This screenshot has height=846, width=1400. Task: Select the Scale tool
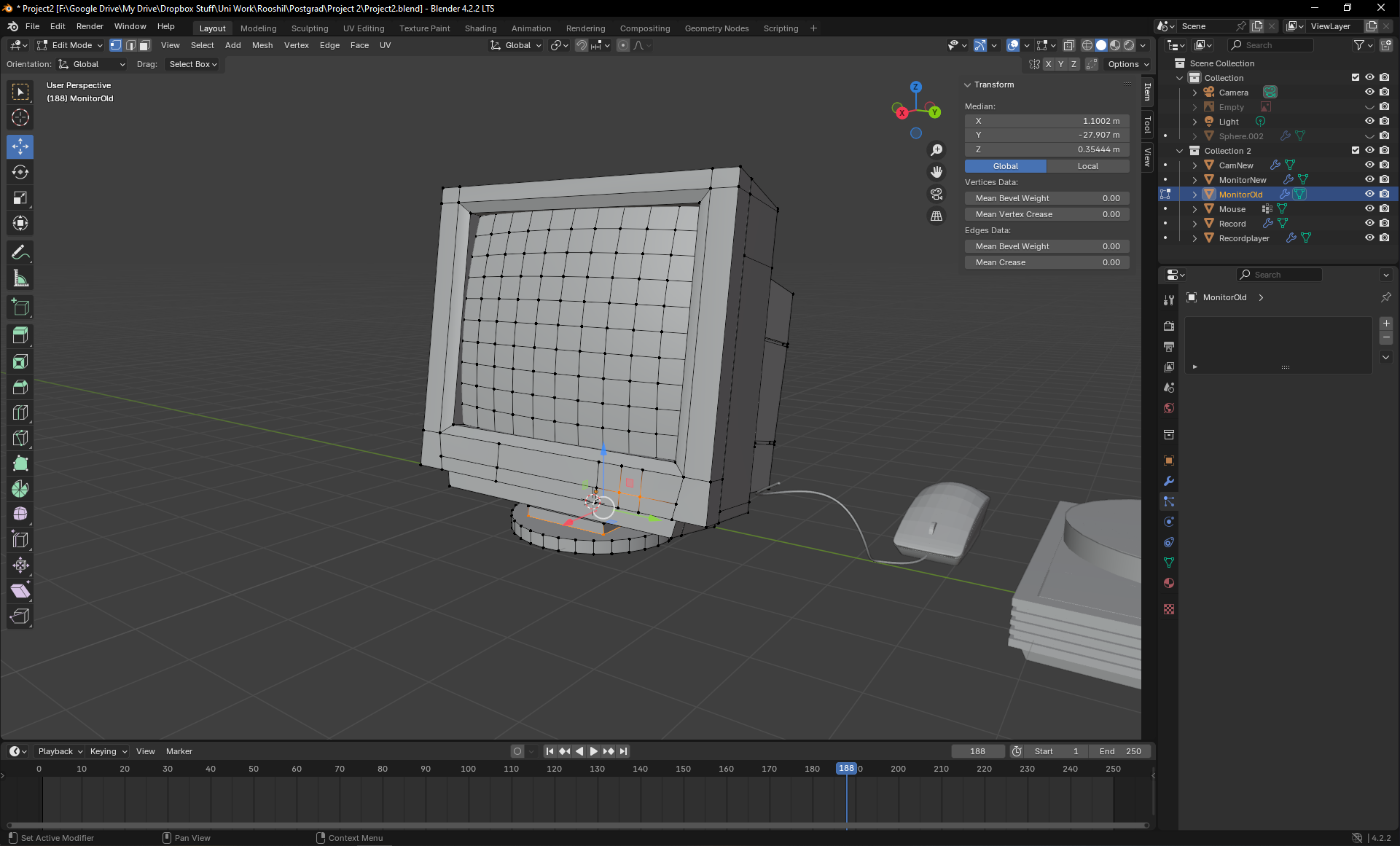pos(20,197)
